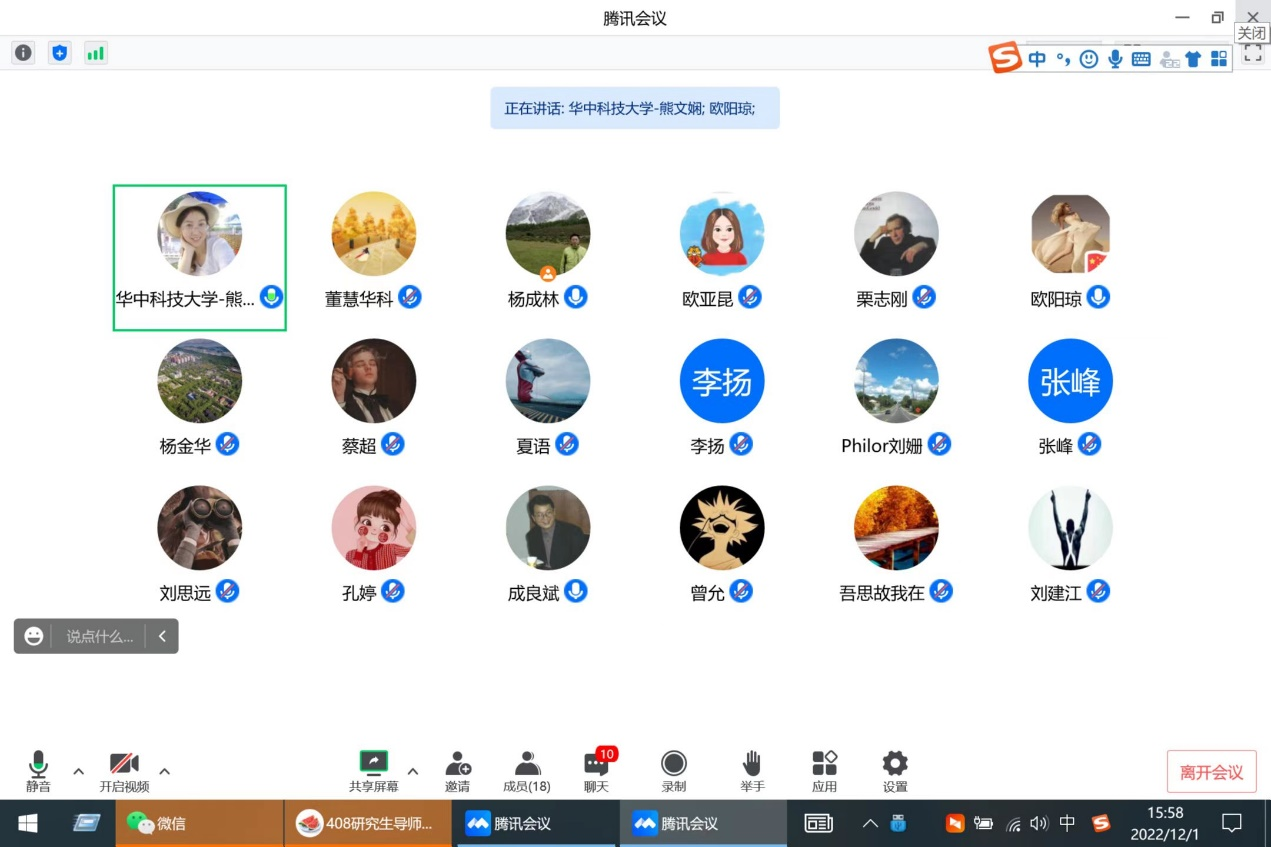Toggle the 静音 microphone mute
The height and width of the screenshot is (847, 1271).
click(38, 771)
